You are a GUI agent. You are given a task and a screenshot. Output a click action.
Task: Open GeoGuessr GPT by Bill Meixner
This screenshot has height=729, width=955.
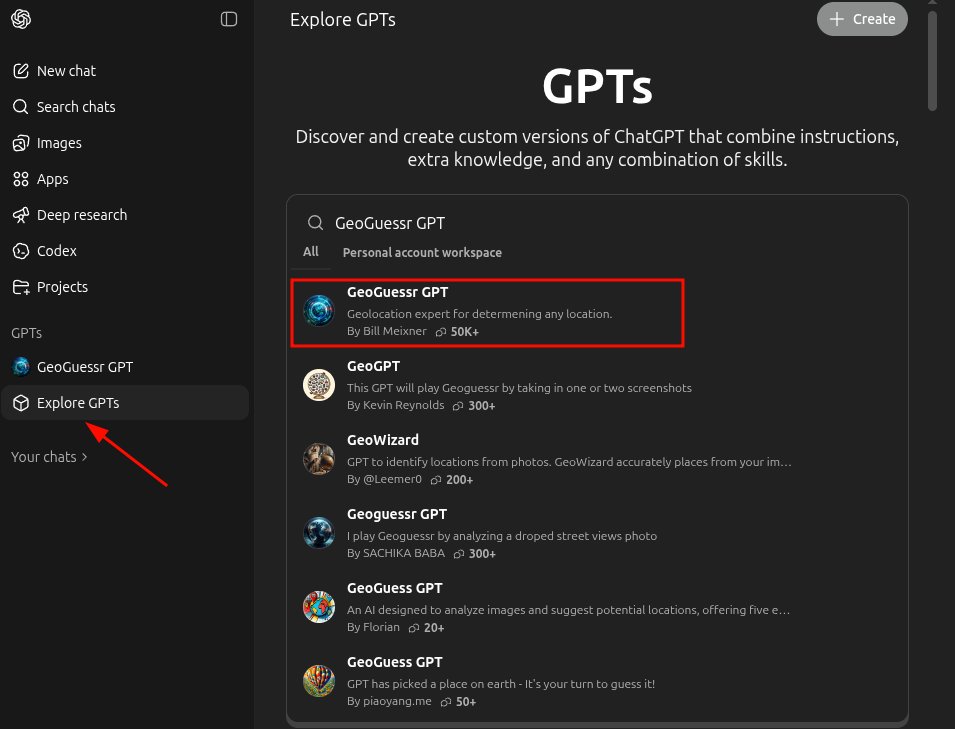[487, 313]
